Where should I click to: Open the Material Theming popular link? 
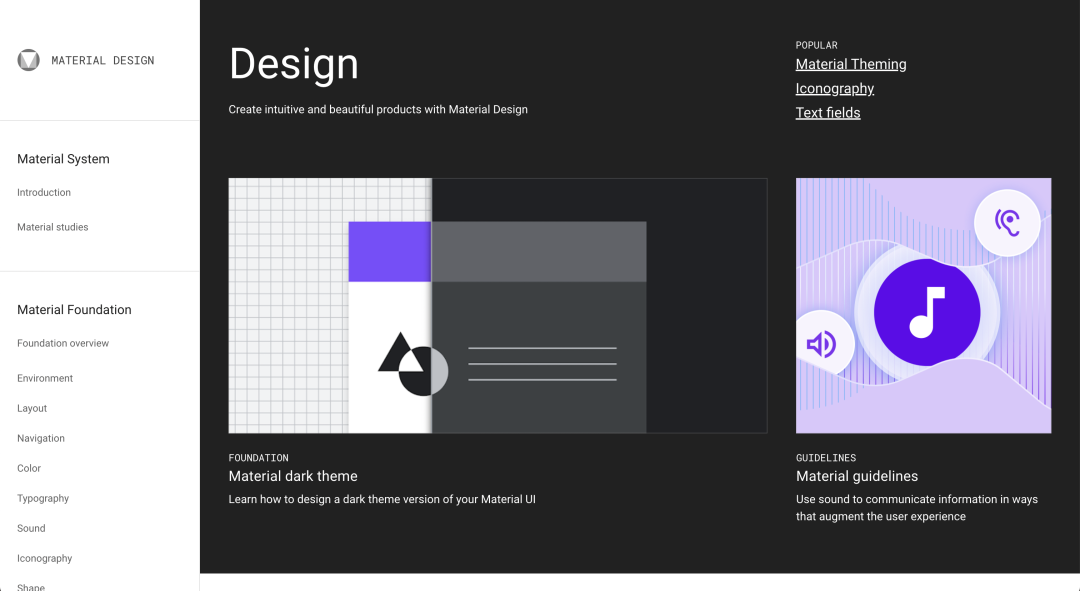click(x=851, y=64)
